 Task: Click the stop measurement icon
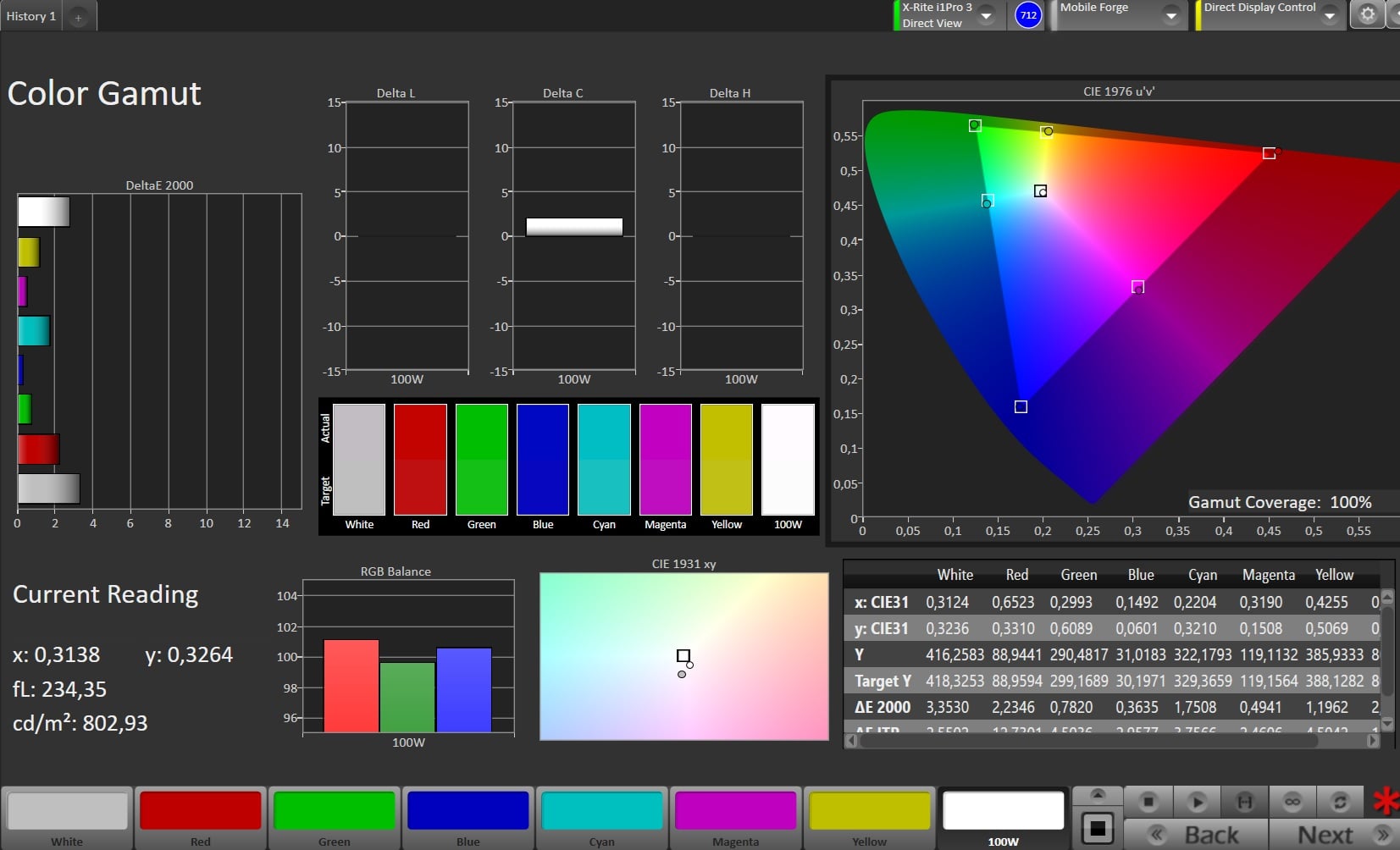click(1148, 801)
